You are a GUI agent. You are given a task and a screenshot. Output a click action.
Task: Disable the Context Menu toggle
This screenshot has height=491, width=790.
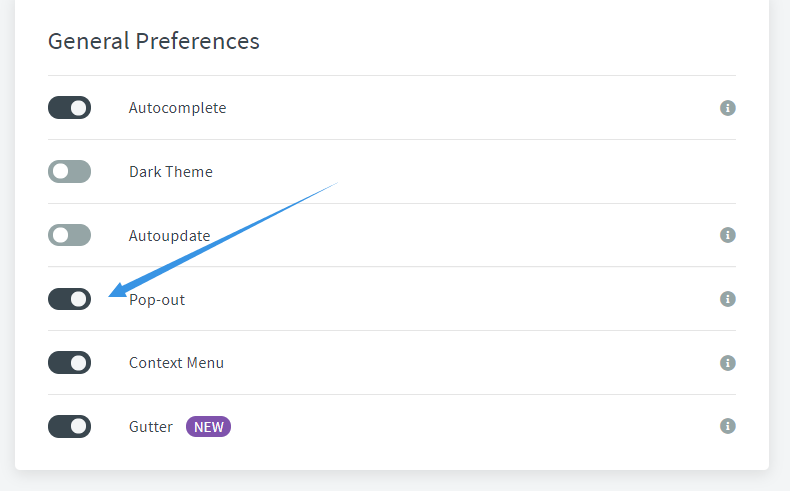[70, 363]
